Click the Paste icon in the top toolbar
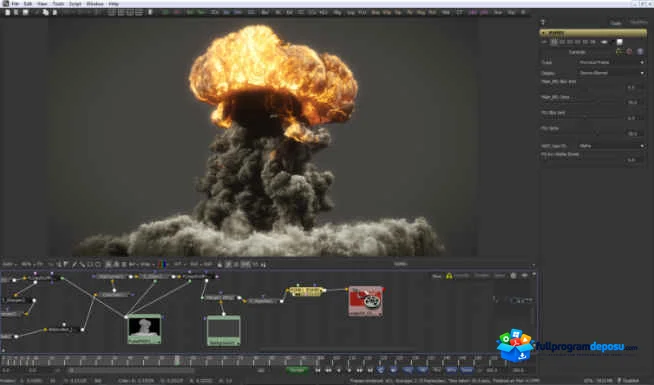654x385 pixels. point(55,13)
